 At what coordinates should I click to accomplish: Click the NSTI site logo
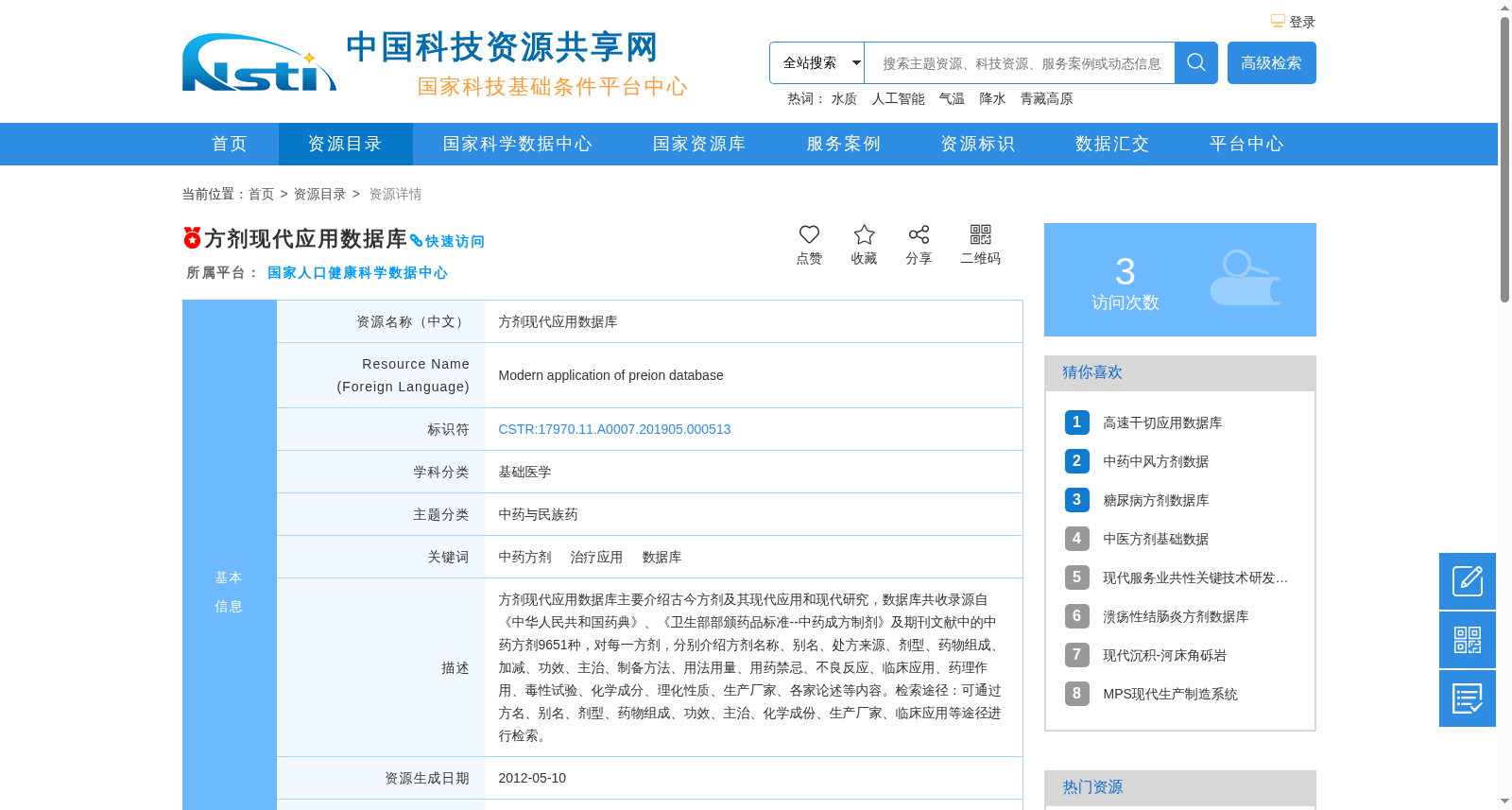[x=259, y=62]
